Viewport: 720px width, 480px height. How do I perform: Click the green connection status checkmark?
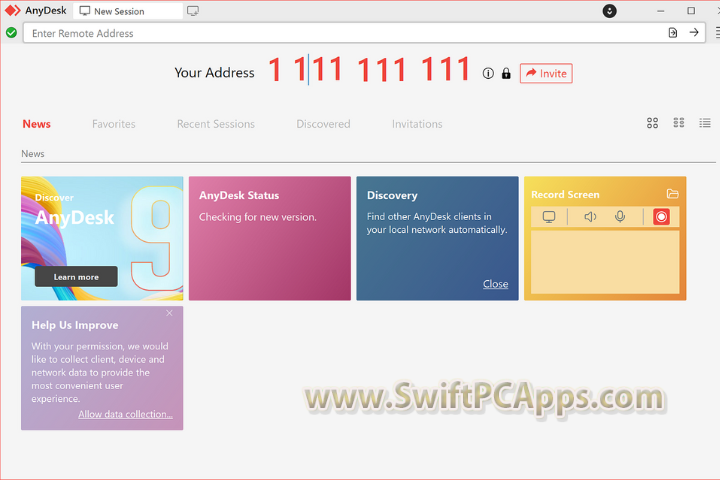[11, 33]
